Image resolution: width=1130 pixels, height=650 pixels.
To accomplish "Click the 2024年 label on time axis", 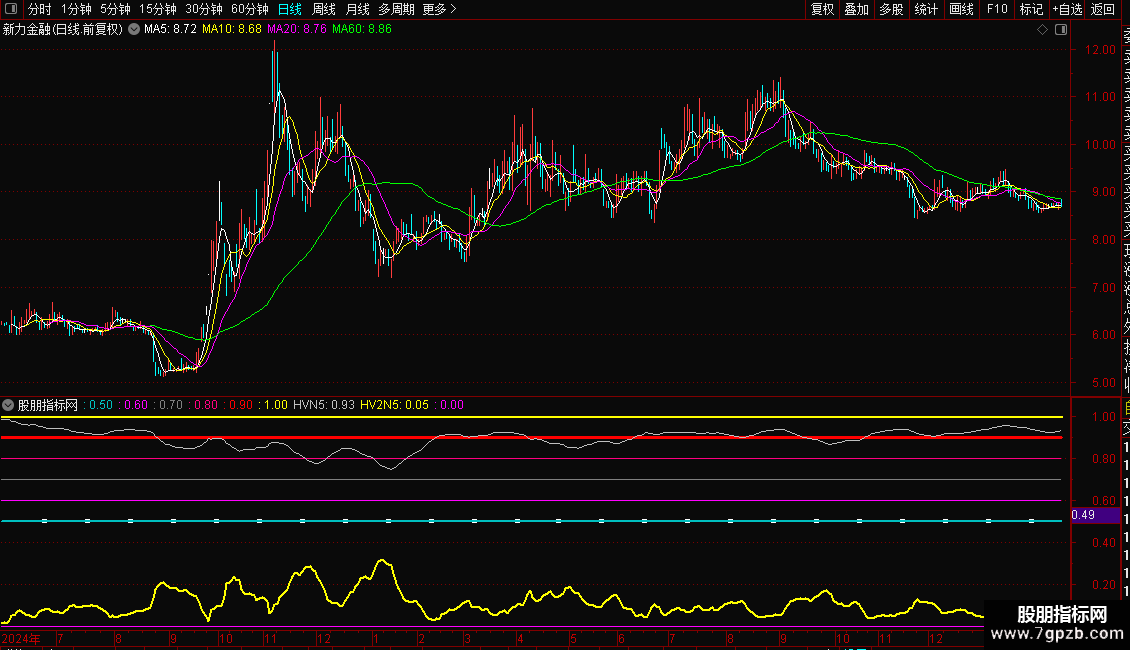I will point(22,638).
